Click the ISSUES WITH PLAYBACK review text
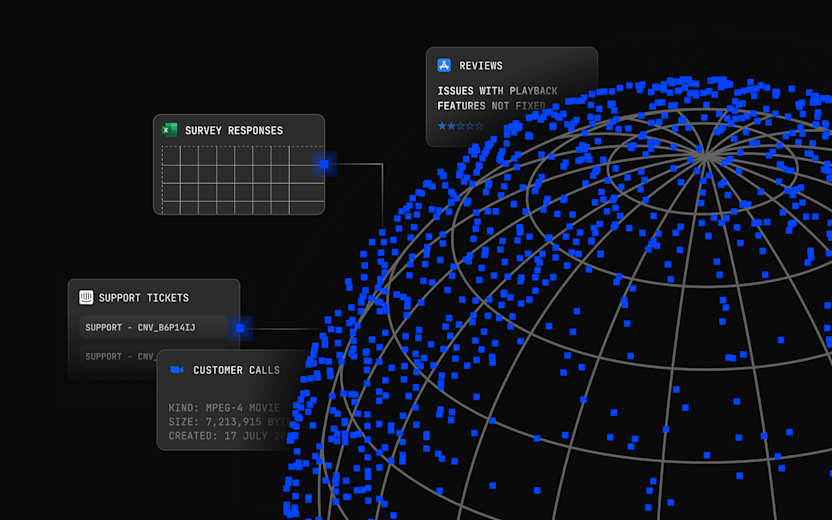Image resolution: width=832 pixels, height=520 pixels. 497,91
